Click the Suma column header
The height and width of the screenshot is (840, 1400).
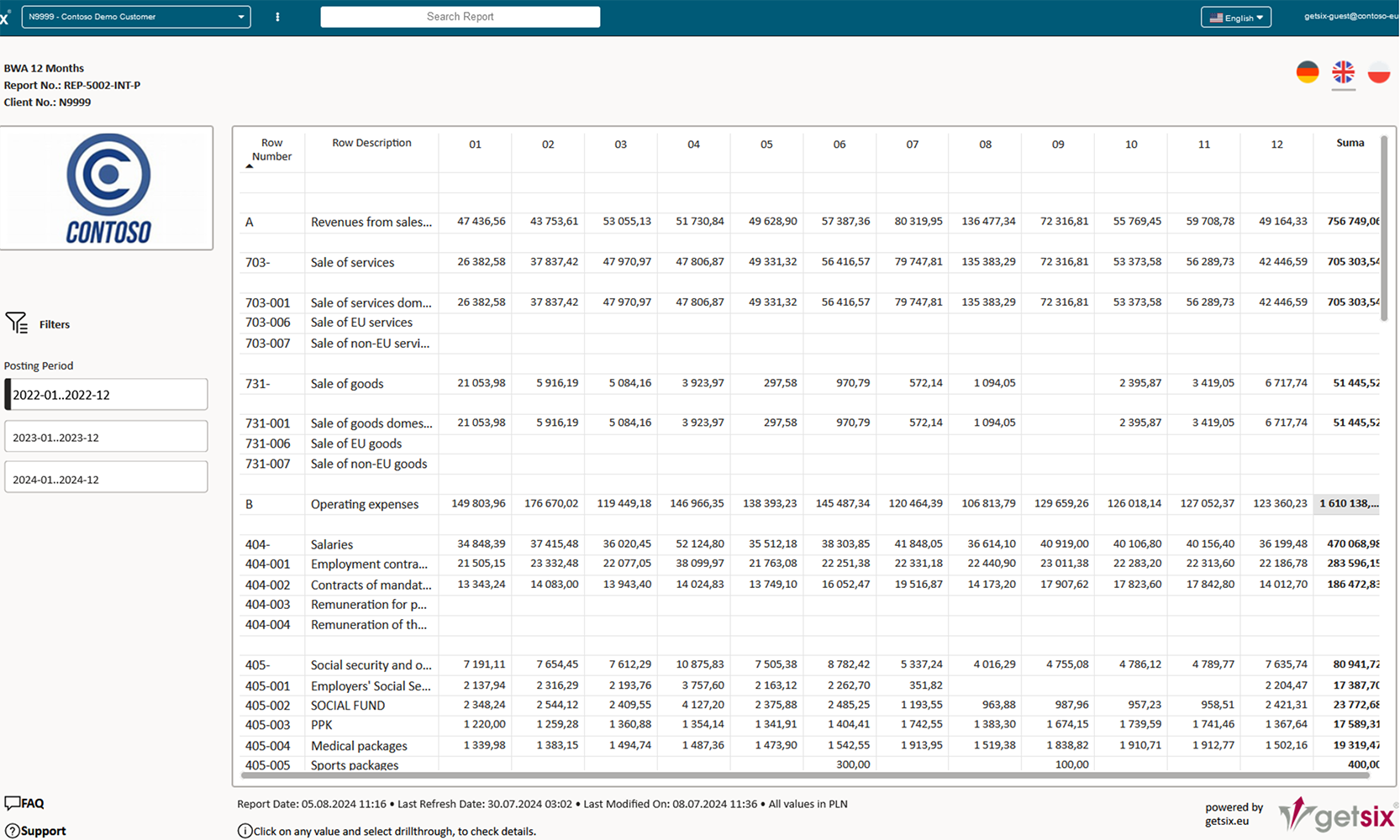[1350, 143]
